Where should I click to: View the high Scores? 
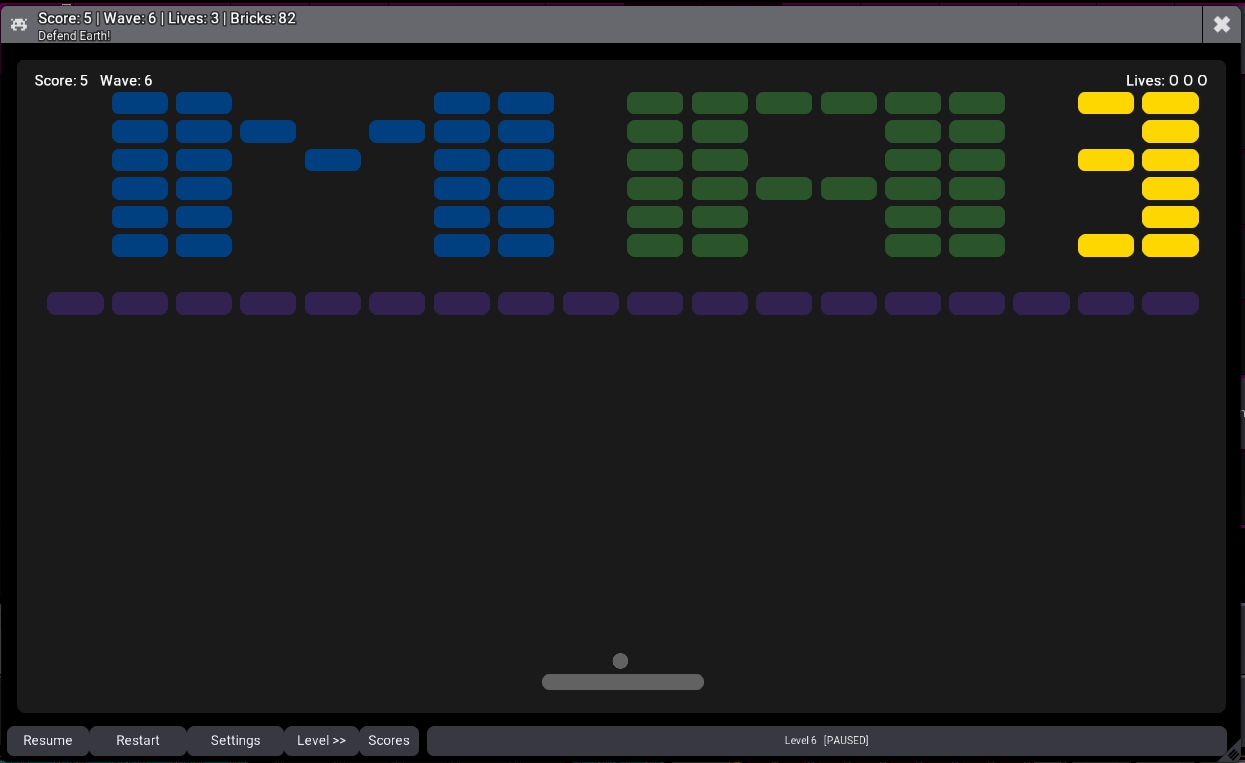click(389, 740)
